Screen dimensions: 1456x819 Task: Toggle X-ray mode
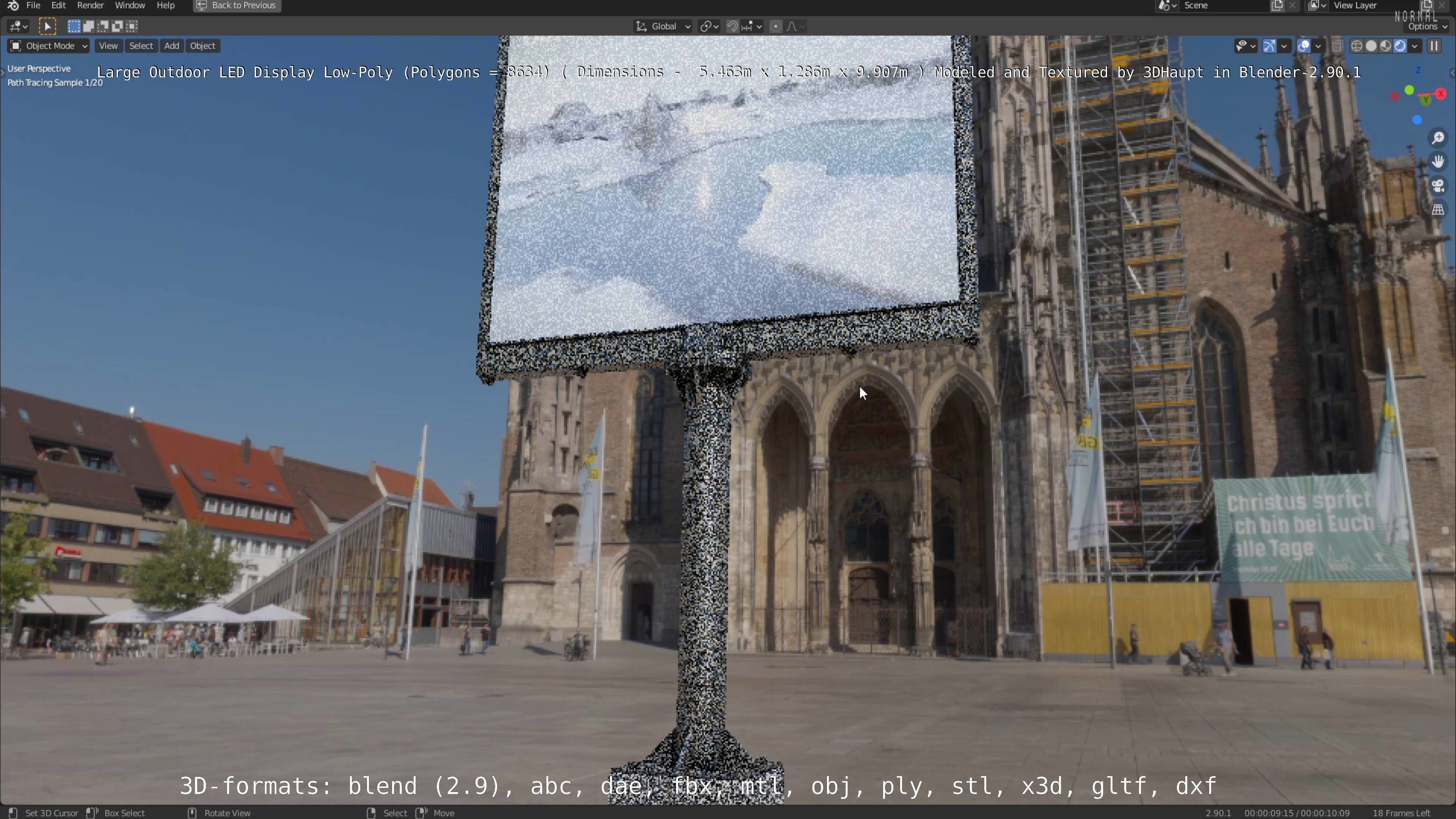(1337, 46)
